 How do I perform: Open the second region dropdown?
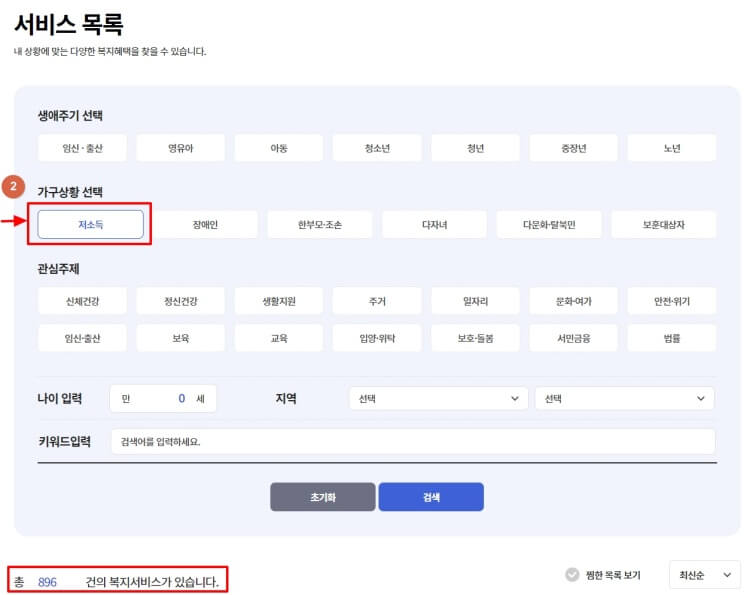[x=625, y=398]
